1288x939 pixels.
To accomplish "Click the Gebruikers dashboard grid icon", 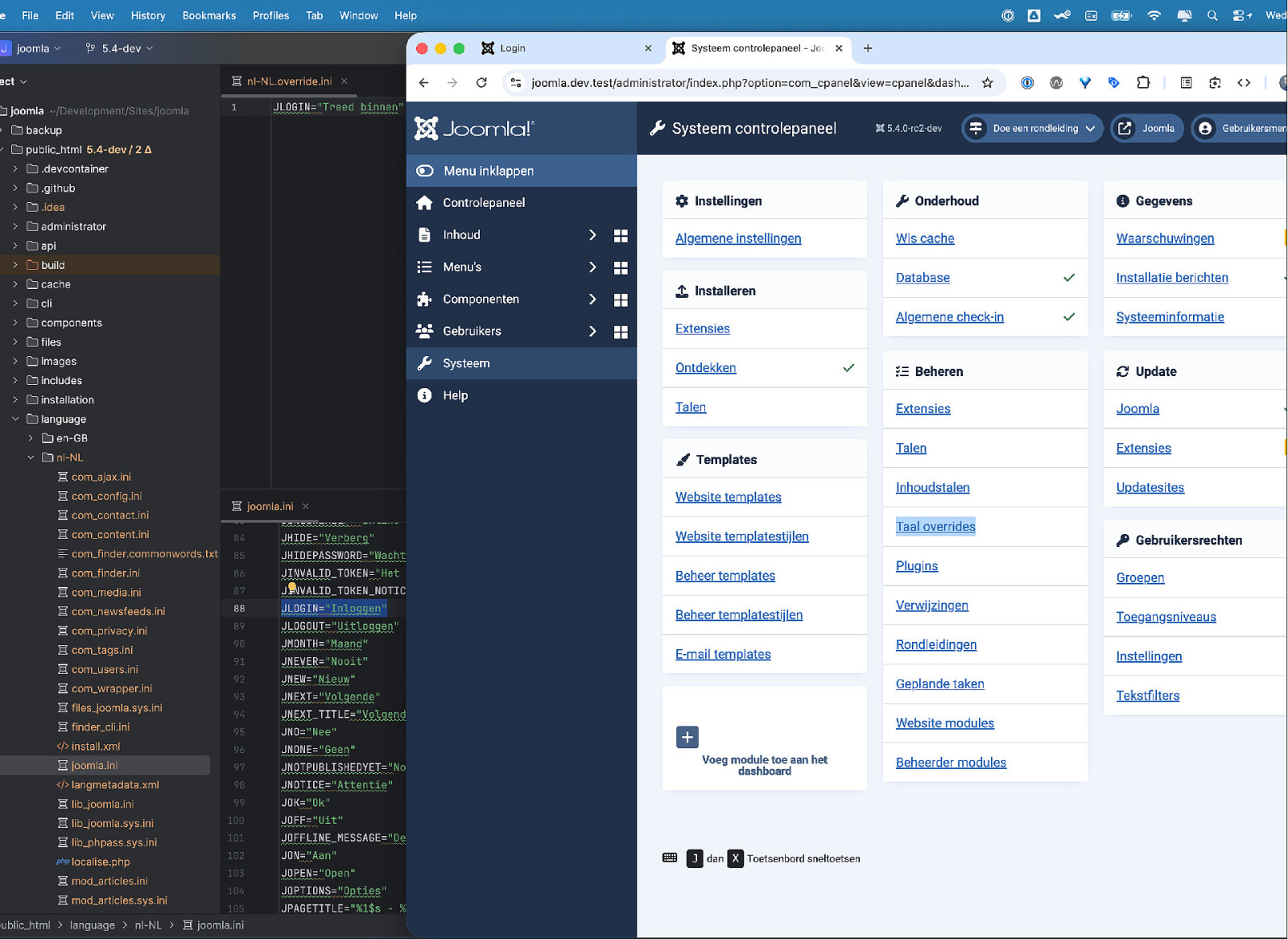I will [x=621, y=332].
